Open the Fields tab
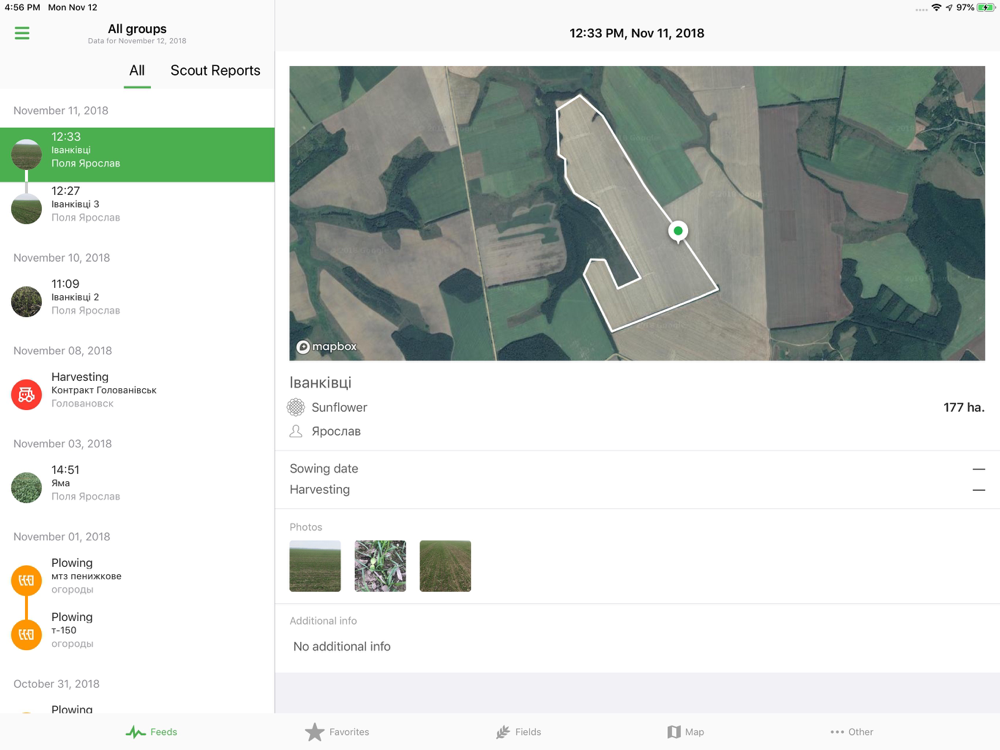Viewport: 1000px width, 750px height. 518,732
